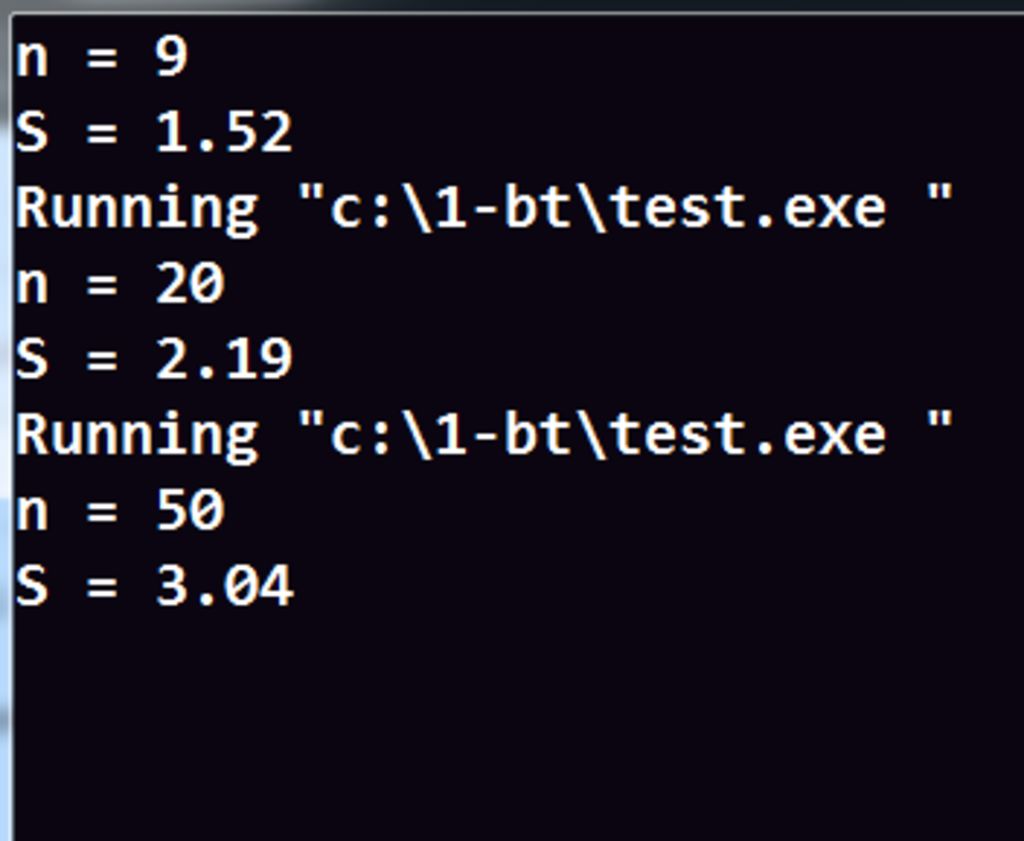Image resolution: width=1024 pixels, height=841 pixels.
Task: Place the cursor on the number 20
Action: tap(190, 284)
